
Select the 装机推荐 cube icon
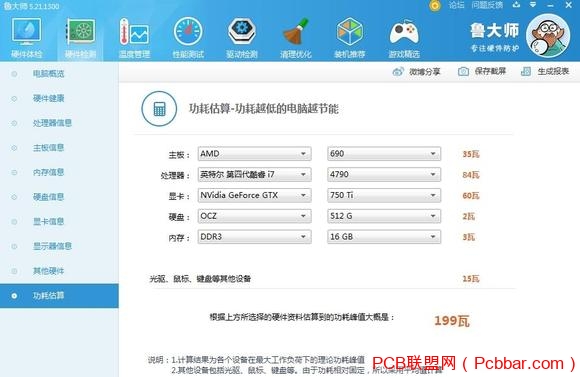(x=350, y=32)
